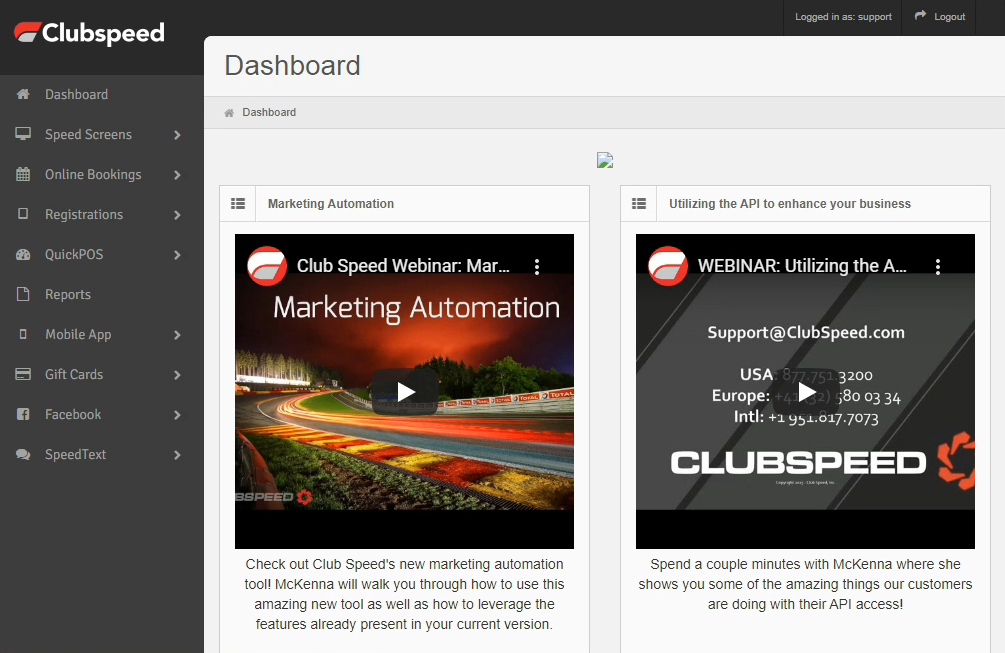This screenshot has height=653, width=1005.
Task: Open the Reports menu item
Action: point(102,294)
